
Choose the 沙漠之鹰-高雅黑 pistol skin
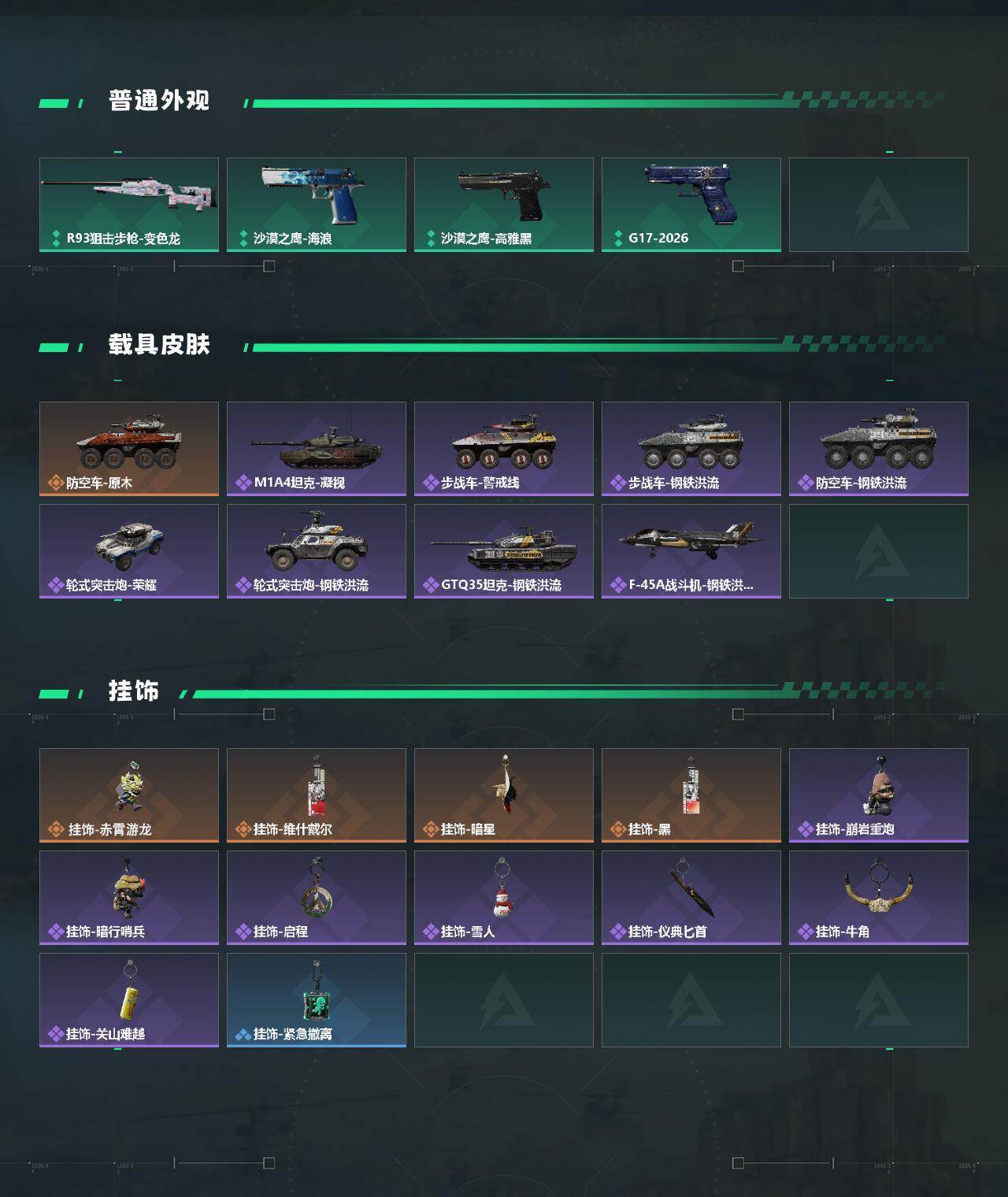[x=504, y=205]
